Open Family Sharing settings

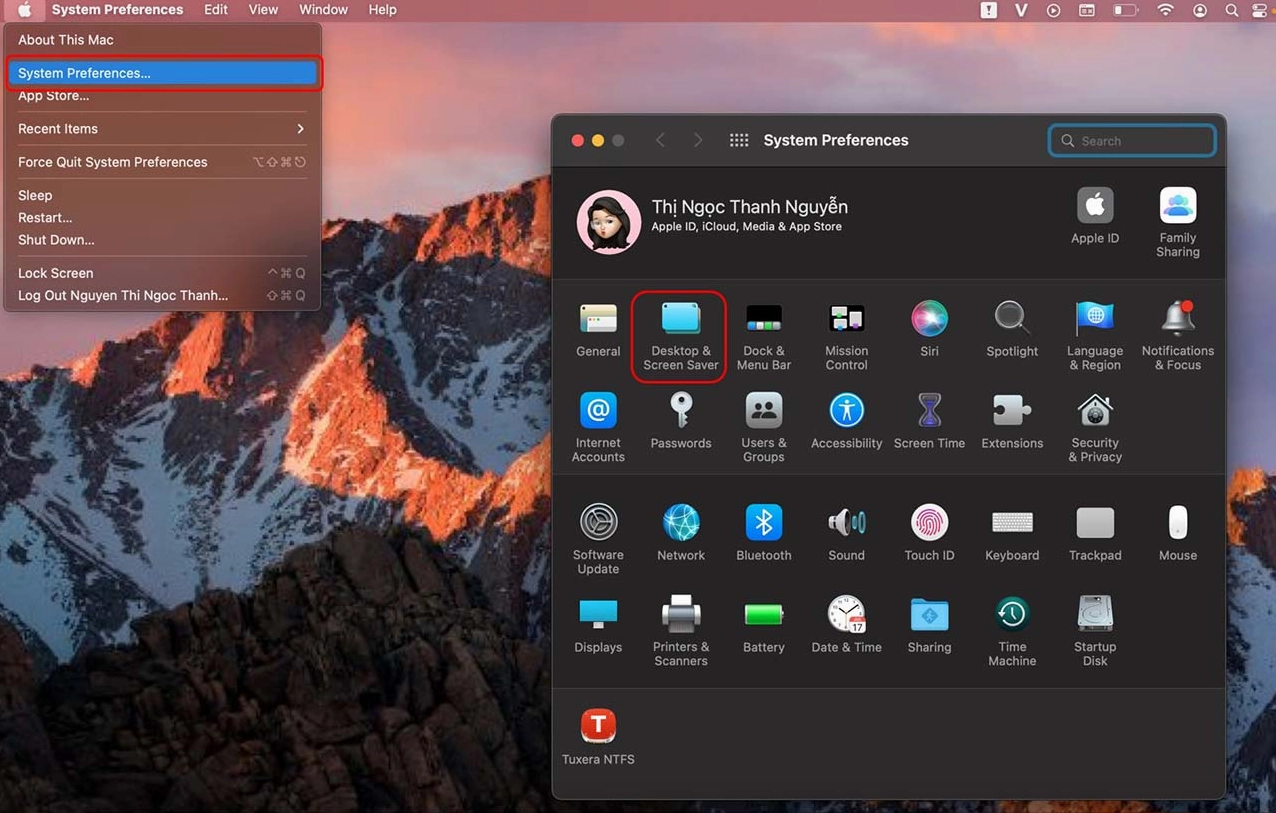coord(1177,221)
